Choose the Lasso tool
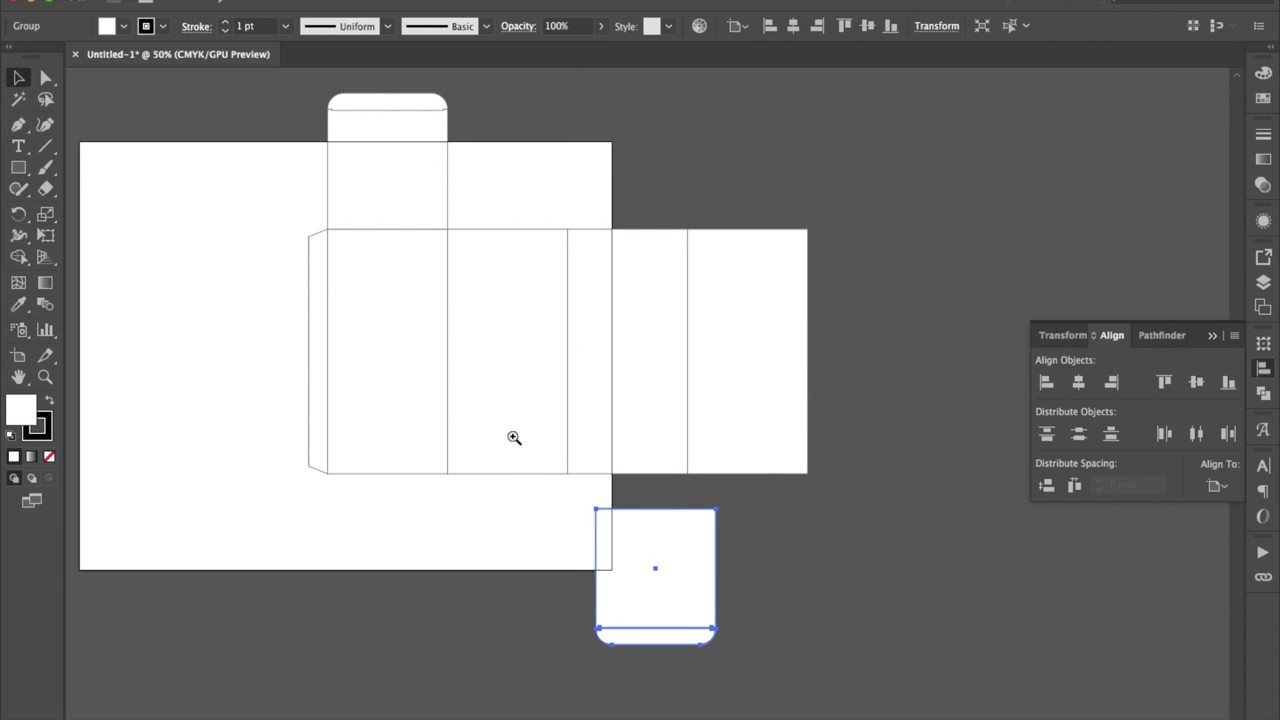The height and width of the screenshot is (720, 1280). pyautogui.click(x=45, y=99)
